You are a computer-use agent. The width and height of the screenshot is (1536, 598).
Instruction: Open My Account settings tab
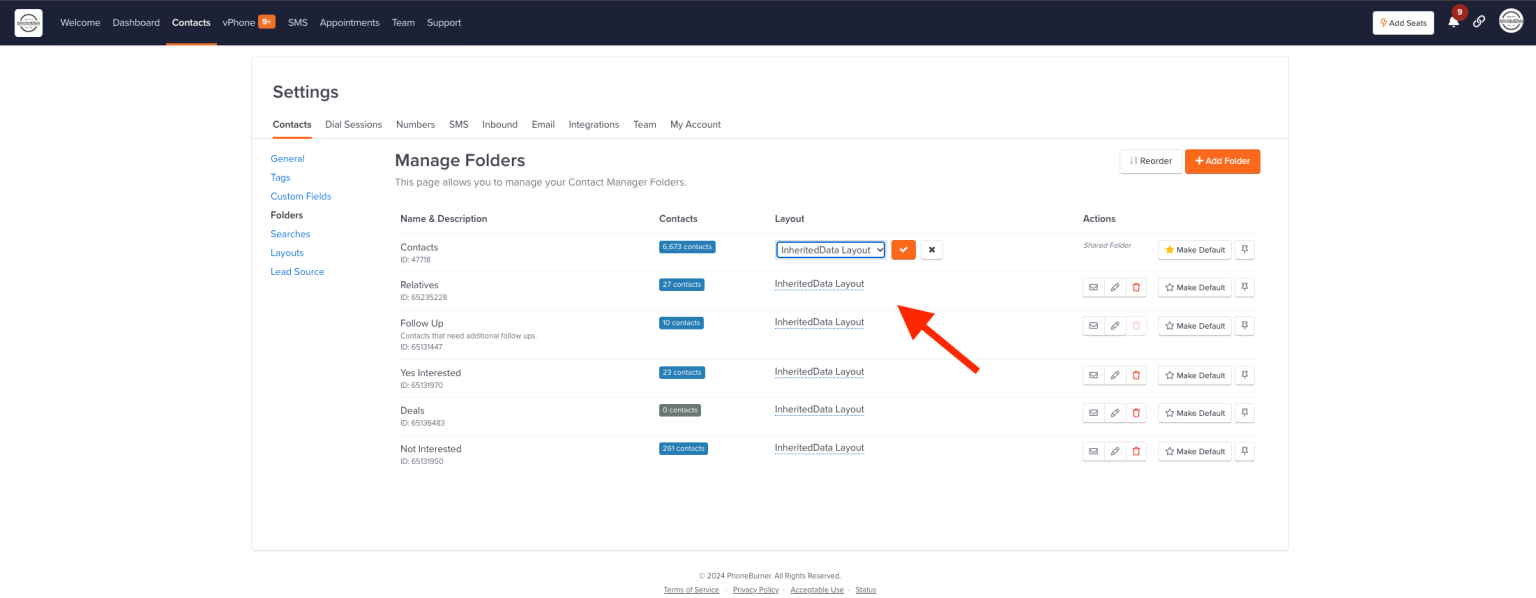pyautogui.click(x=695, y=125)
